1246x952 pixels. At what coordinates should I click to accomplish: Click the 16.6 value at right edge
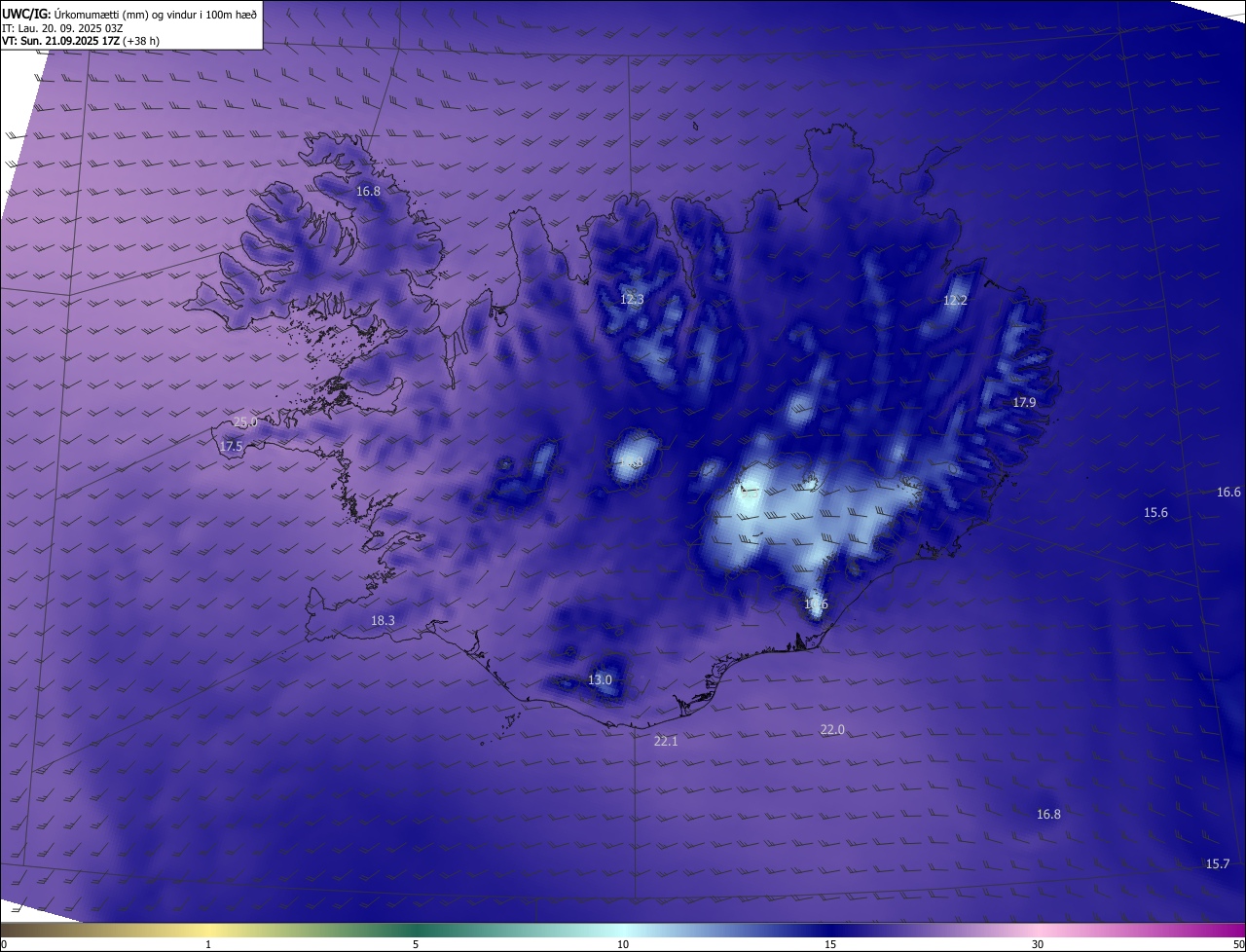click(1228, 493)
